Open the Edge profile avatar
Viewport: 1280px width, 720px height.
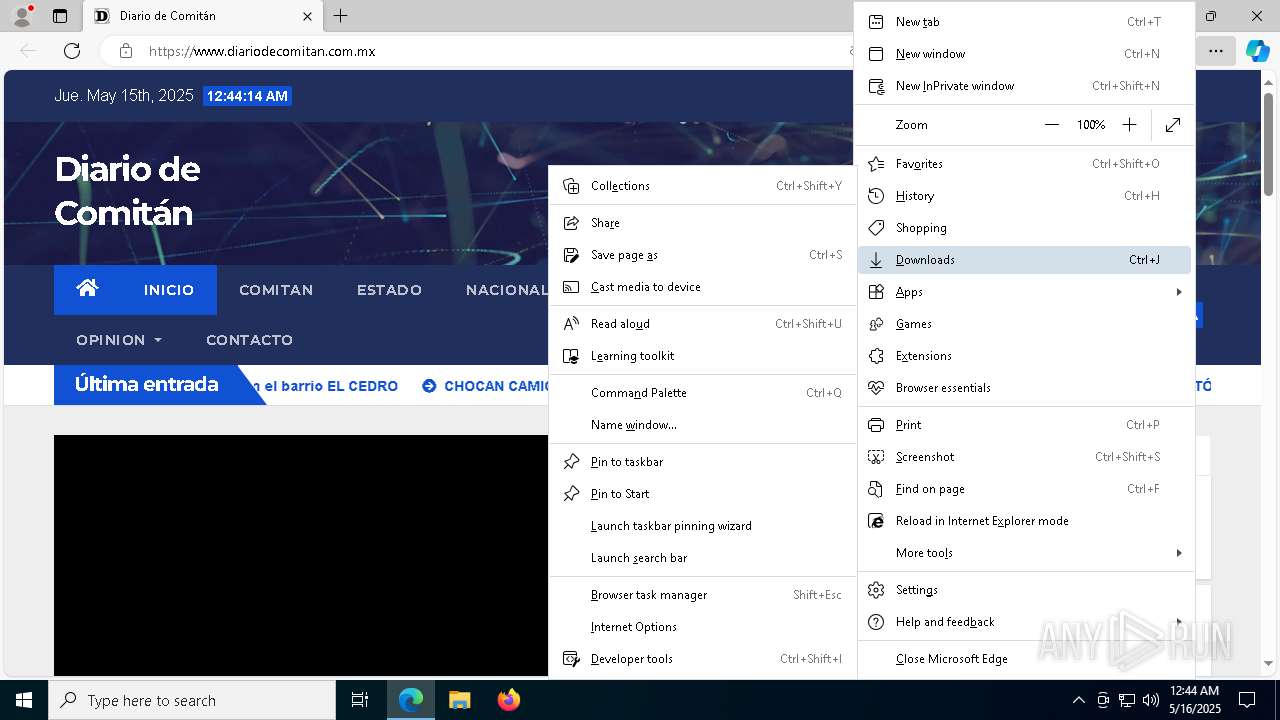coord(22,16)
